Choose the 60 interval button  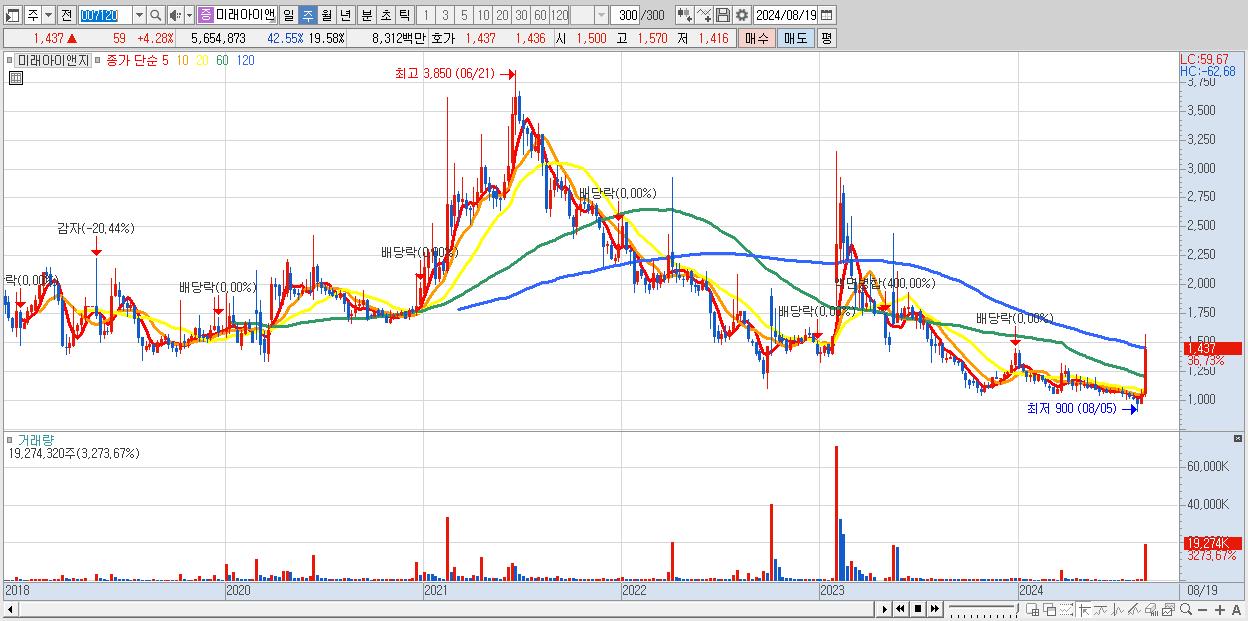pyautogui.click(x=540, y=15)
